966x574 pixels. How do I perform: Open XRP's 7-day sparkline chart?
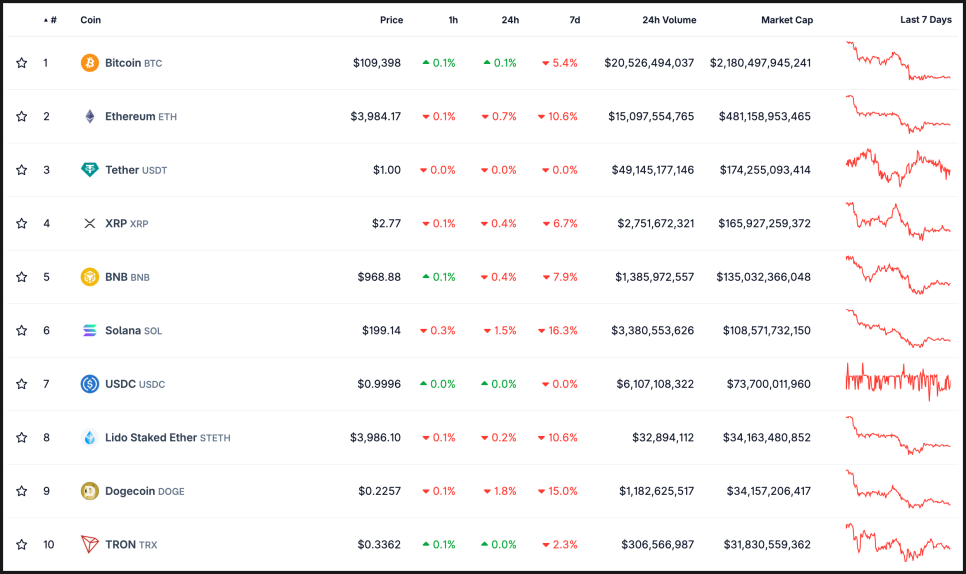898,221
